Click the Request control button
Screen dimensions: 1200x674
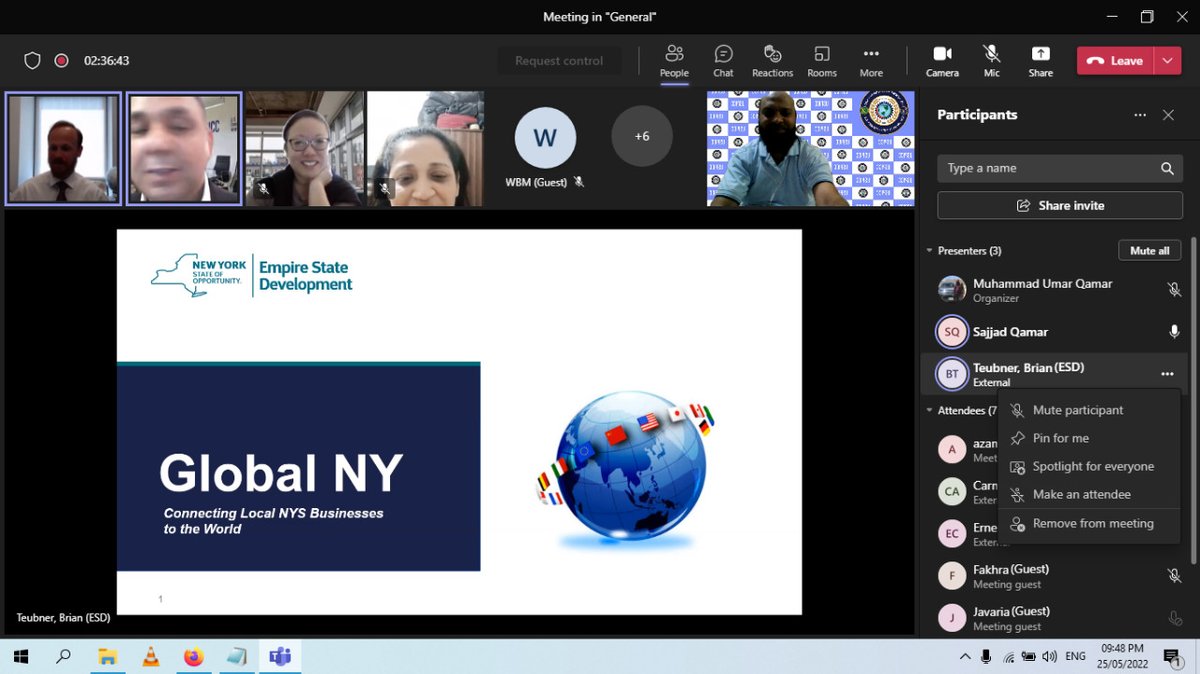559,61
